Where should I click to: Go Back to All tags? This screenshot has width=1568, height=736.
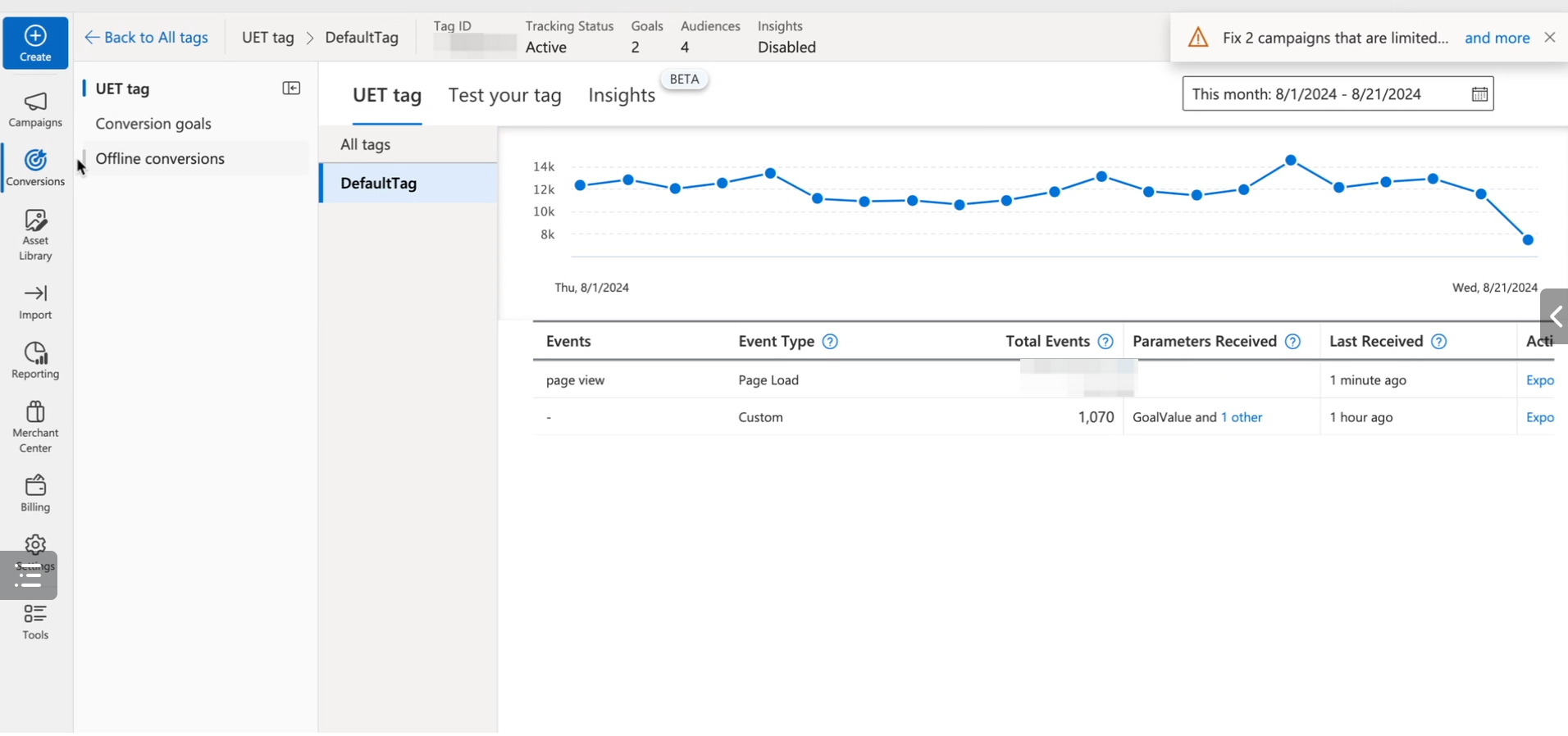coord(147,38)
